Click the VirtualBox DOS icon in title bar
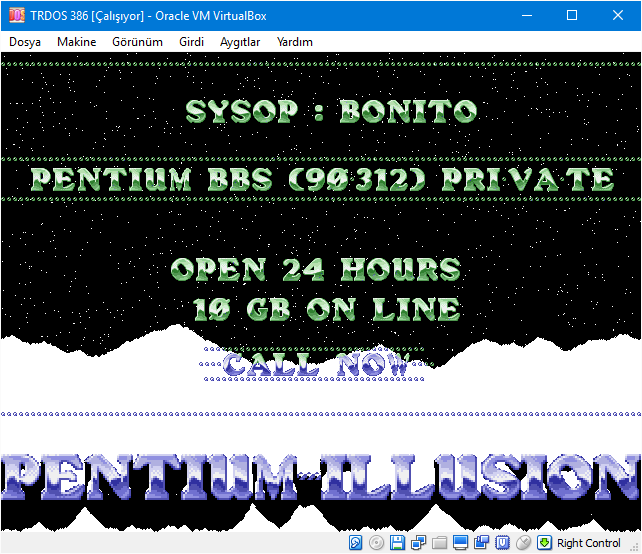 [17, 16]
